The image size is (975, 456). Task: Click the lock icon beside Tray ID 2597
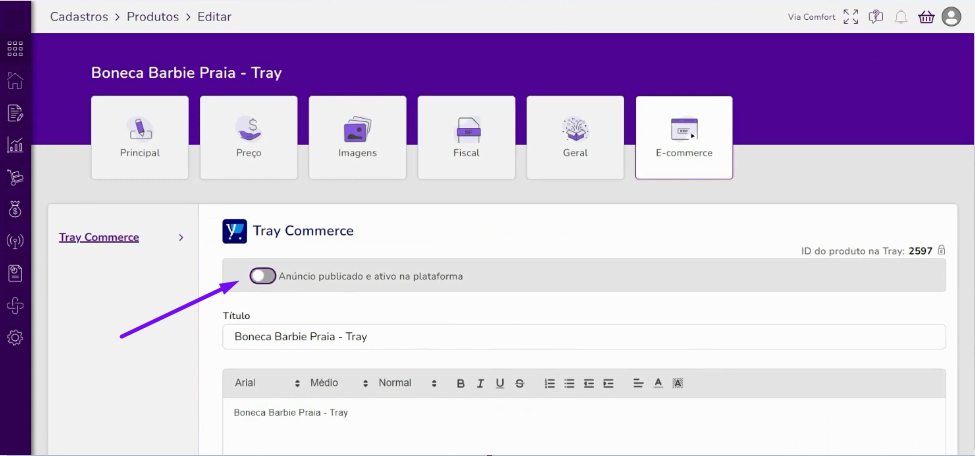941,250
